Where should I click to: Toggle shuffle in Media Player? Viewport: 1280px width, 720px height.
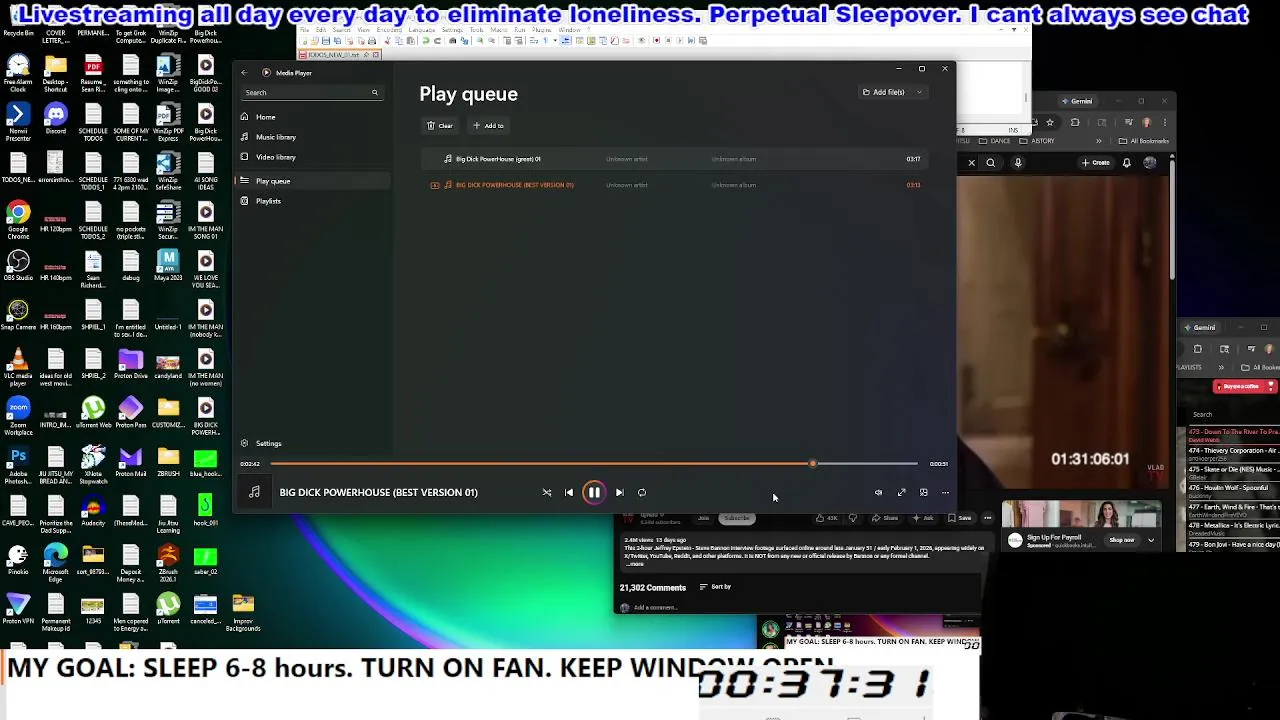pos(547,492)
